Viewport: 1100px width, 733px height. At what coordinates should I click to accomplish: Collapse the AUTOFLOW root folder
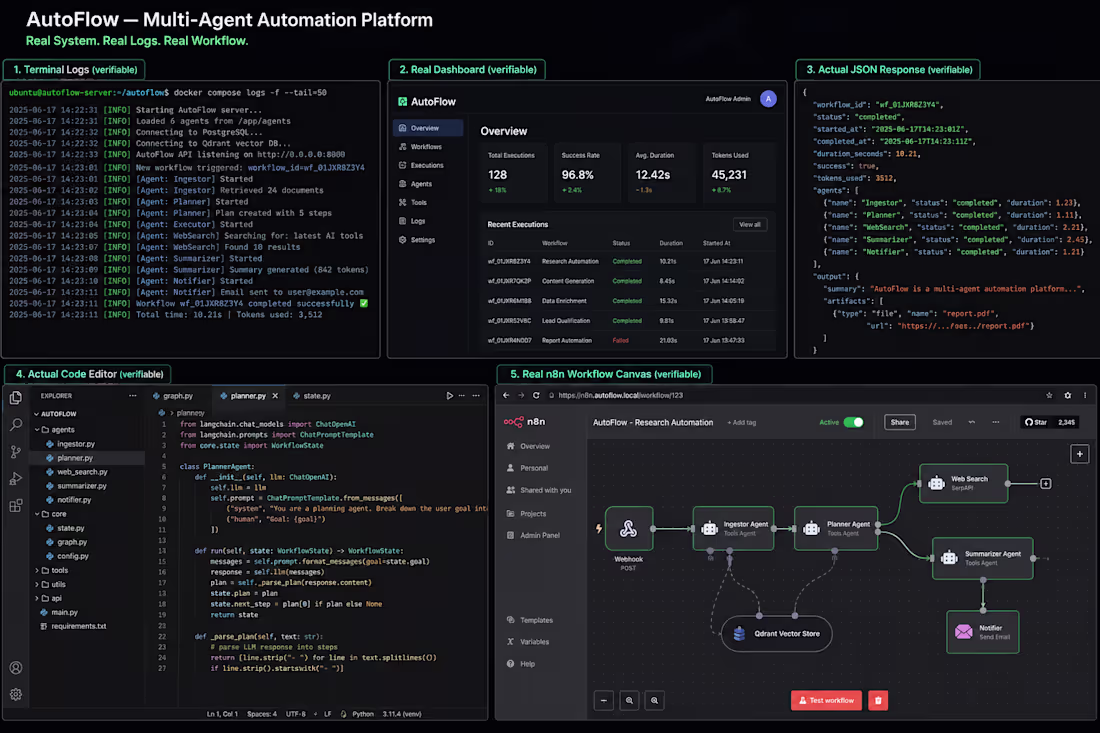[36, 414]
